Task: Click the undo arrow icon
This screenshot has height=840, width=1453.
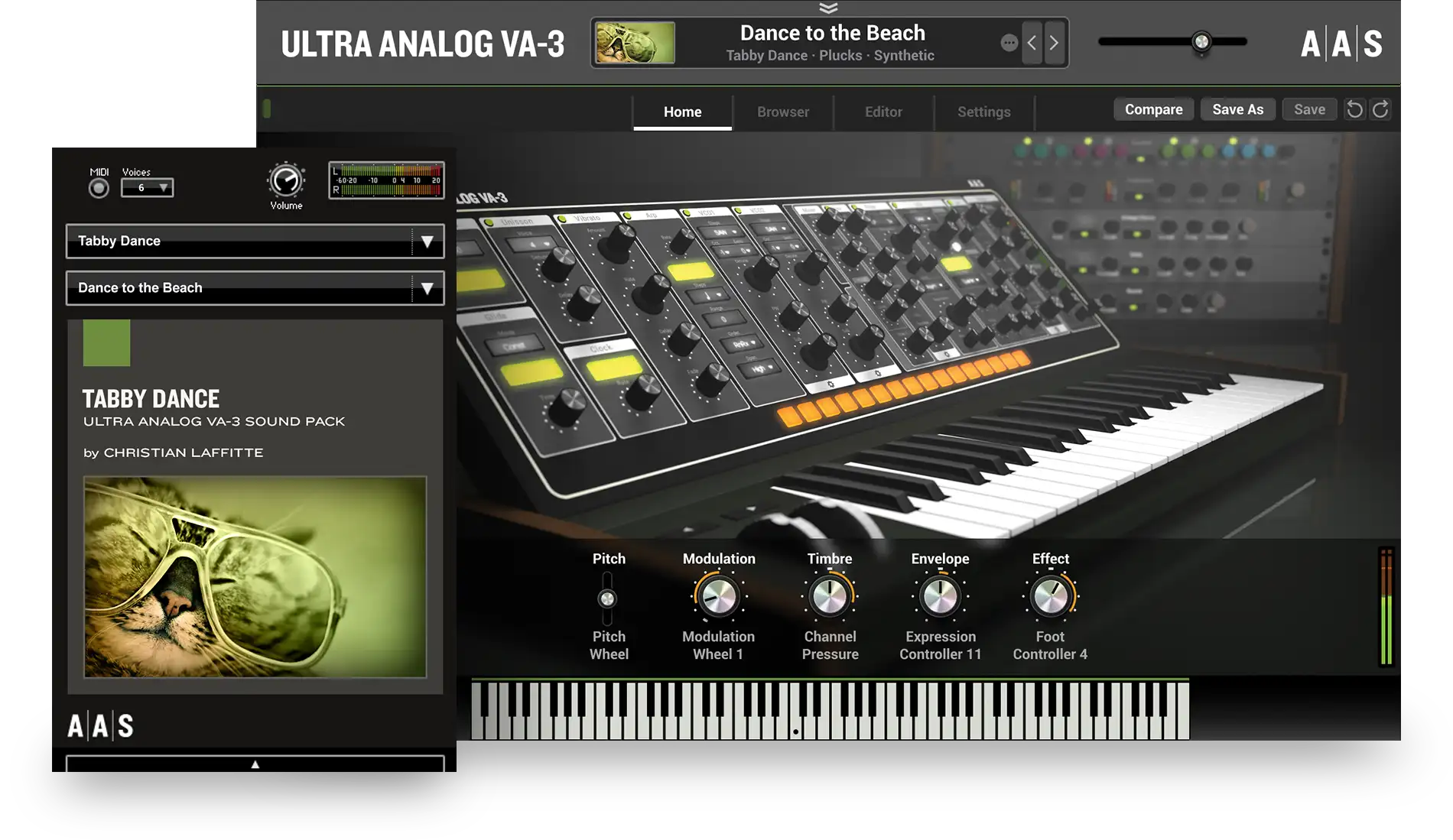Action: coord(1354,109)
